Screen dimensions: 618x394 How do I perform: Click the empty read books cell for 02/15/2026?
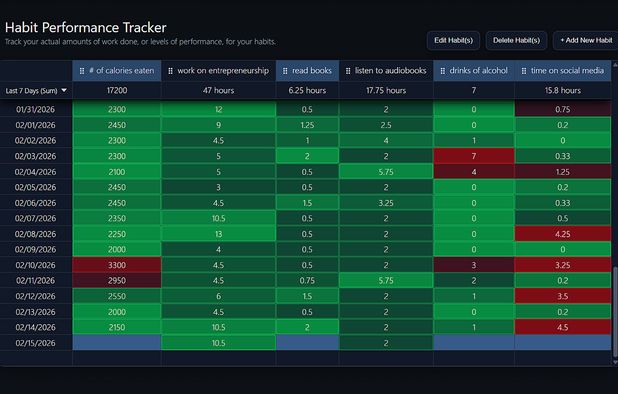(307, 343)
